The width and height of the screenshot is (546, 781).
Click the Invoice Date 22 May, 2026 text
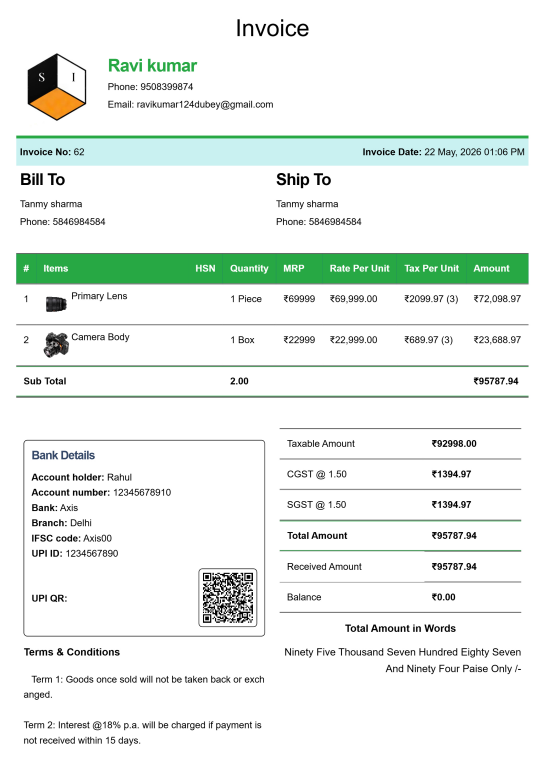pos(443,152)
